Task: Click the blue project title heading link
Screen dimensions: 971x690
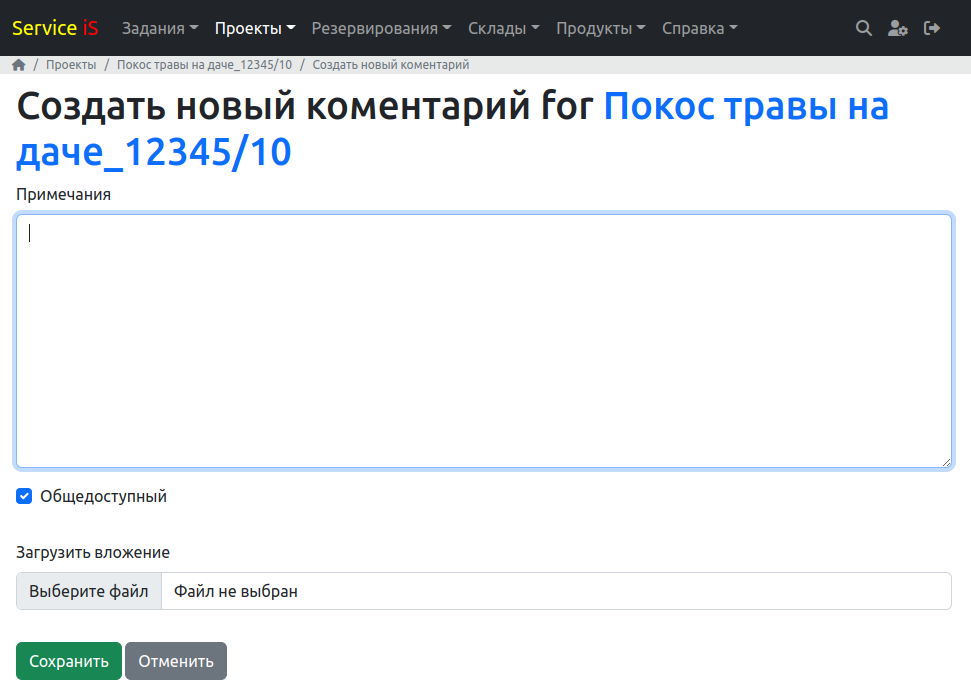Action: (745, 106)
